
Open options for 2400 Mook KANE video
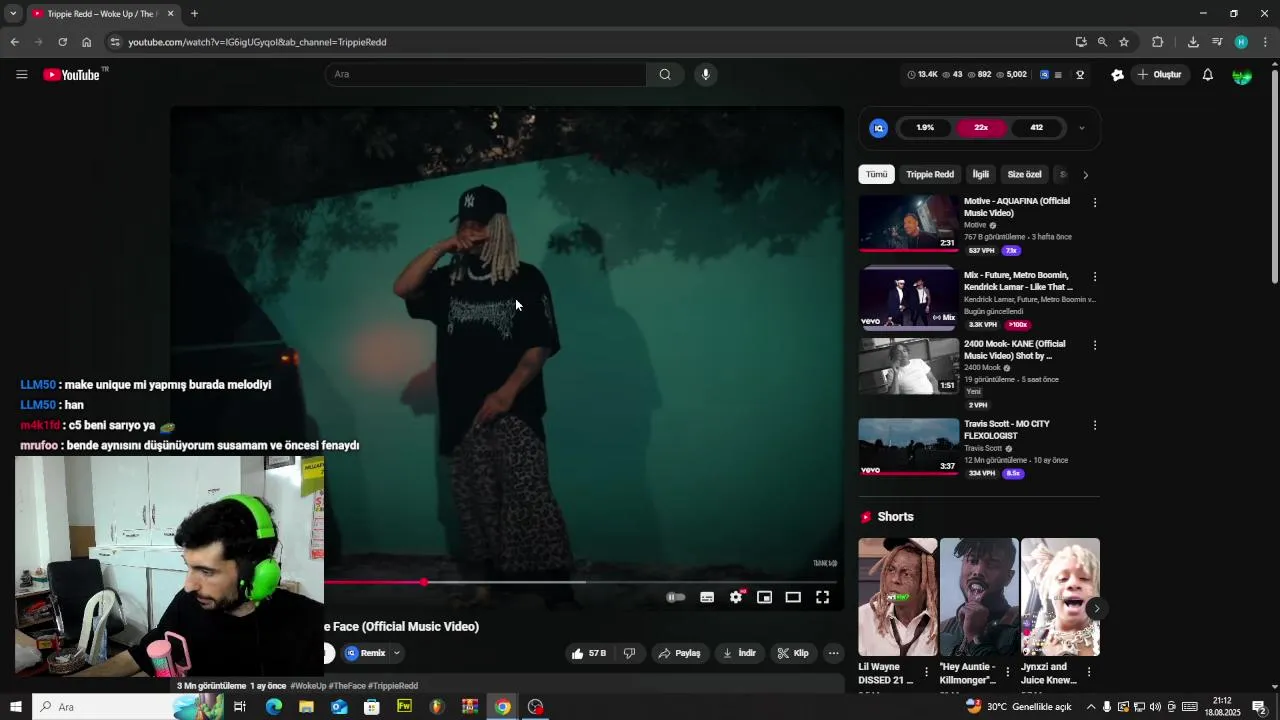1095,345
